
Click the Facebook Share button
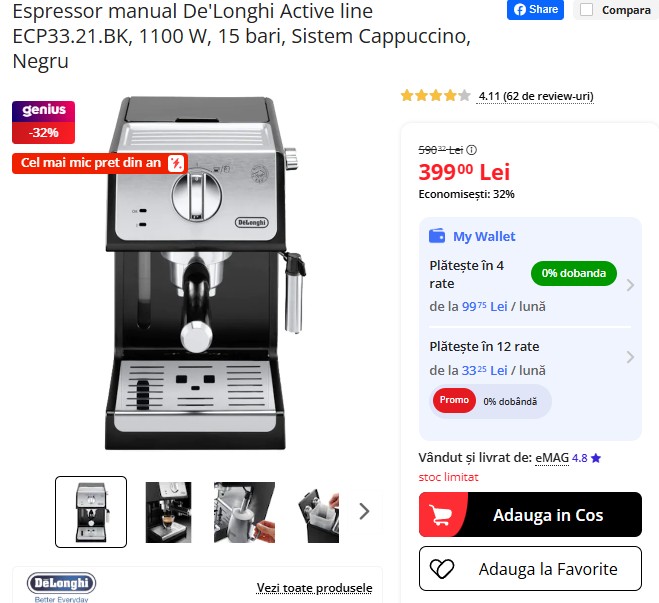click(x=535, y=9)
